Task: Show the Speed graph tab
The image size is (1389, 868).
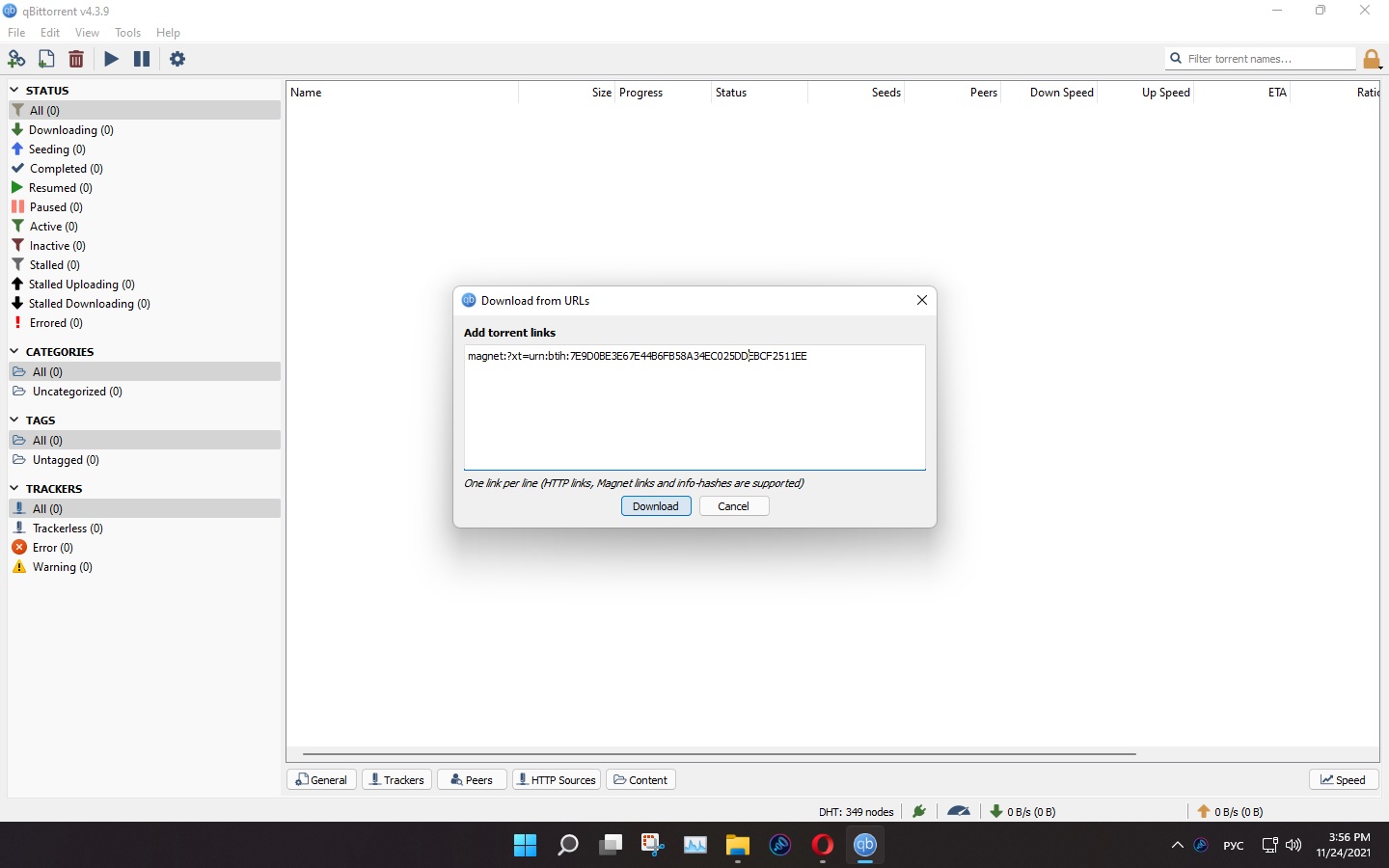Action: [x=1344, y=779]
